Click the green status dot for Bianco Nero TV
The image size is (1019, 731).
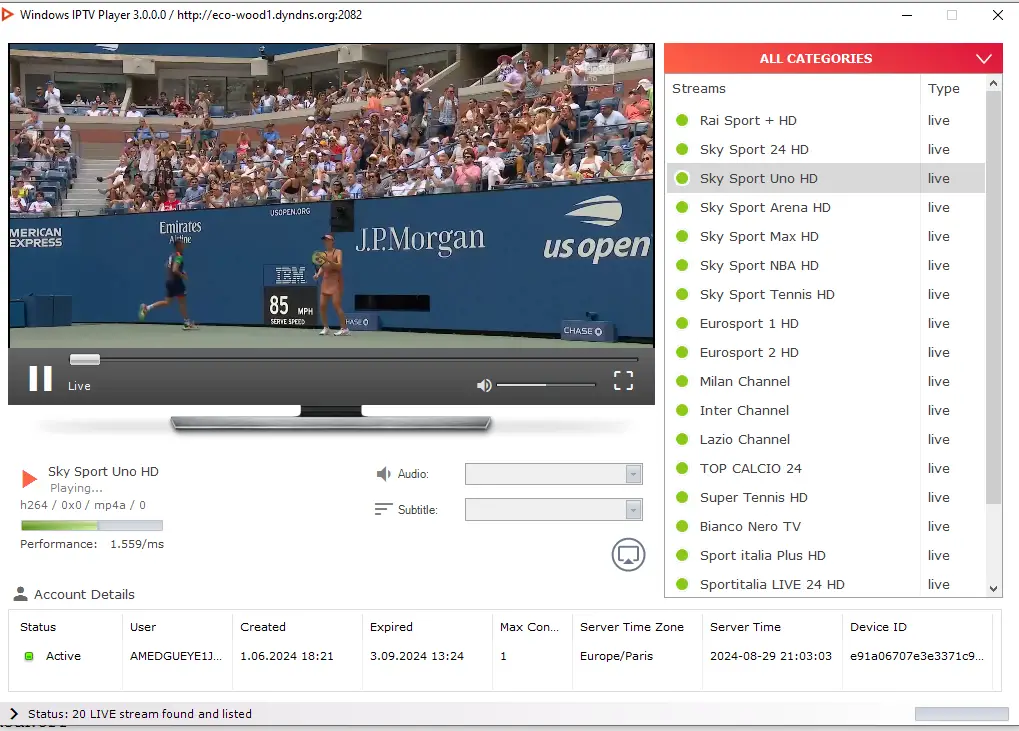click(x=682, y=526)
